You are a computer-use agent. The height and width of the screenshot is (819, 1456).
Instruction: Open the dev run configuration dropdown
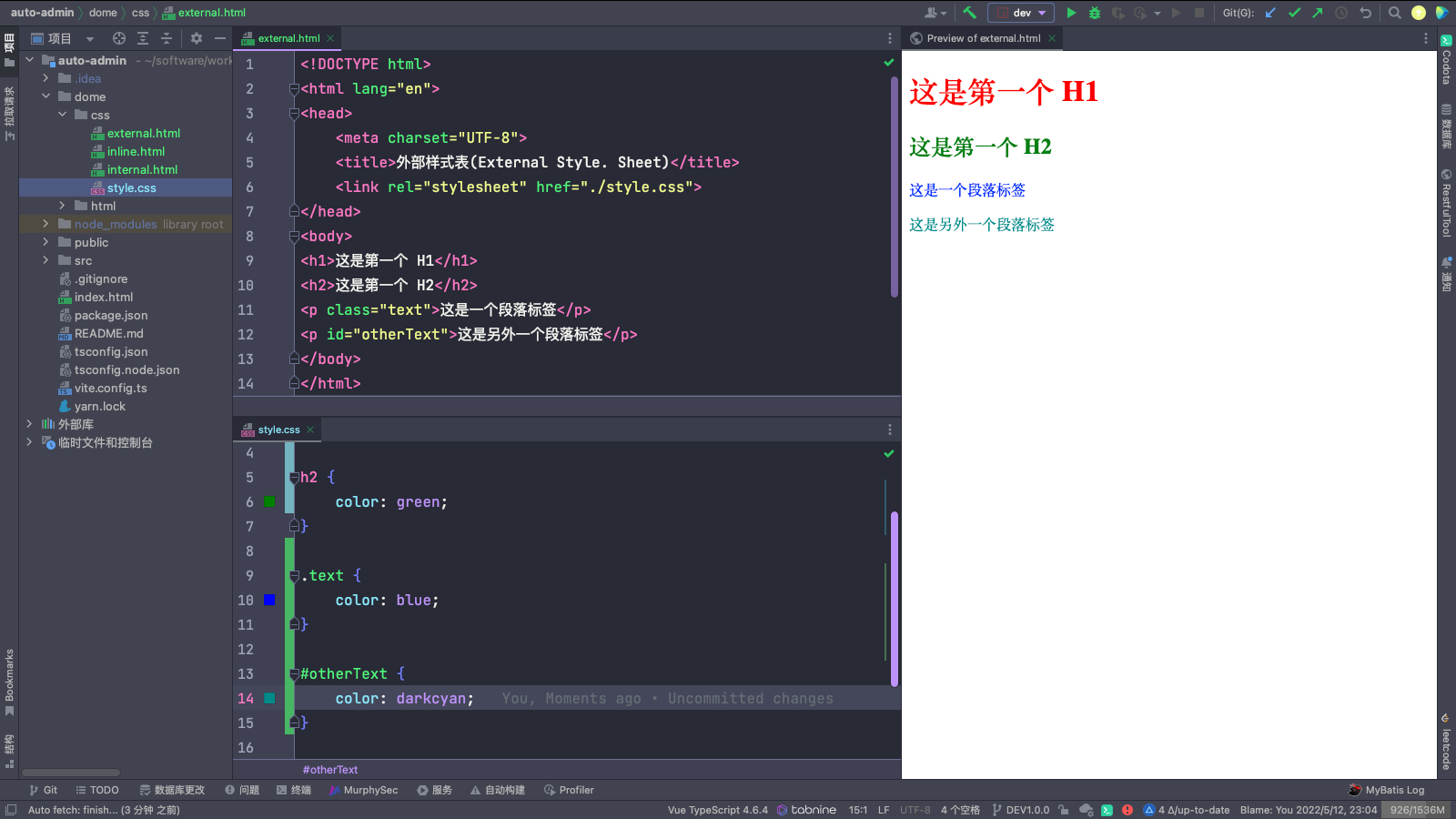pos(1021,13)
